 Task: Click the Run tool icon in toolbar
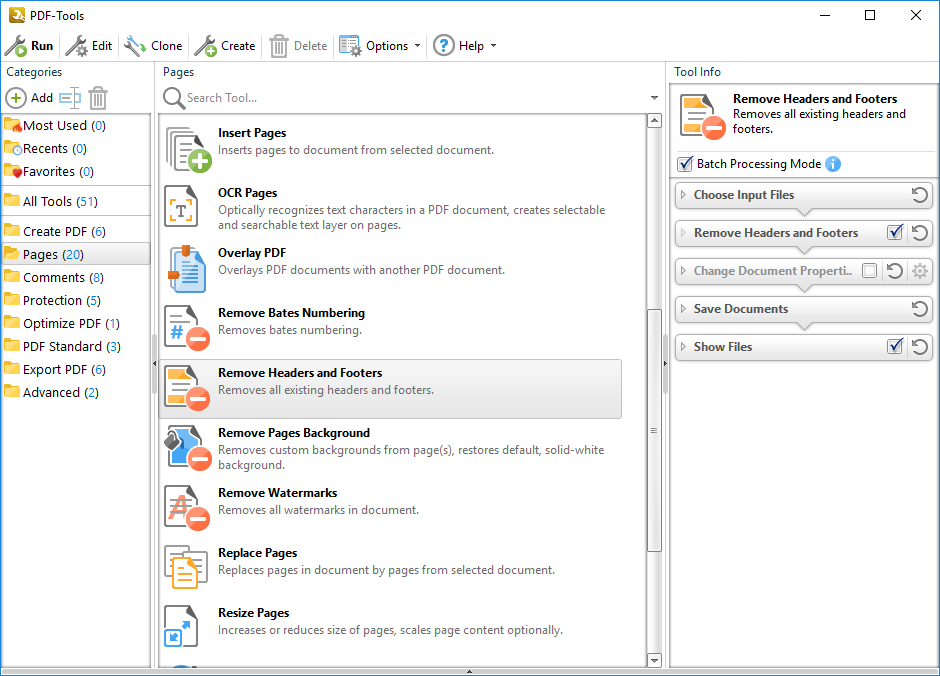[16, 46]
